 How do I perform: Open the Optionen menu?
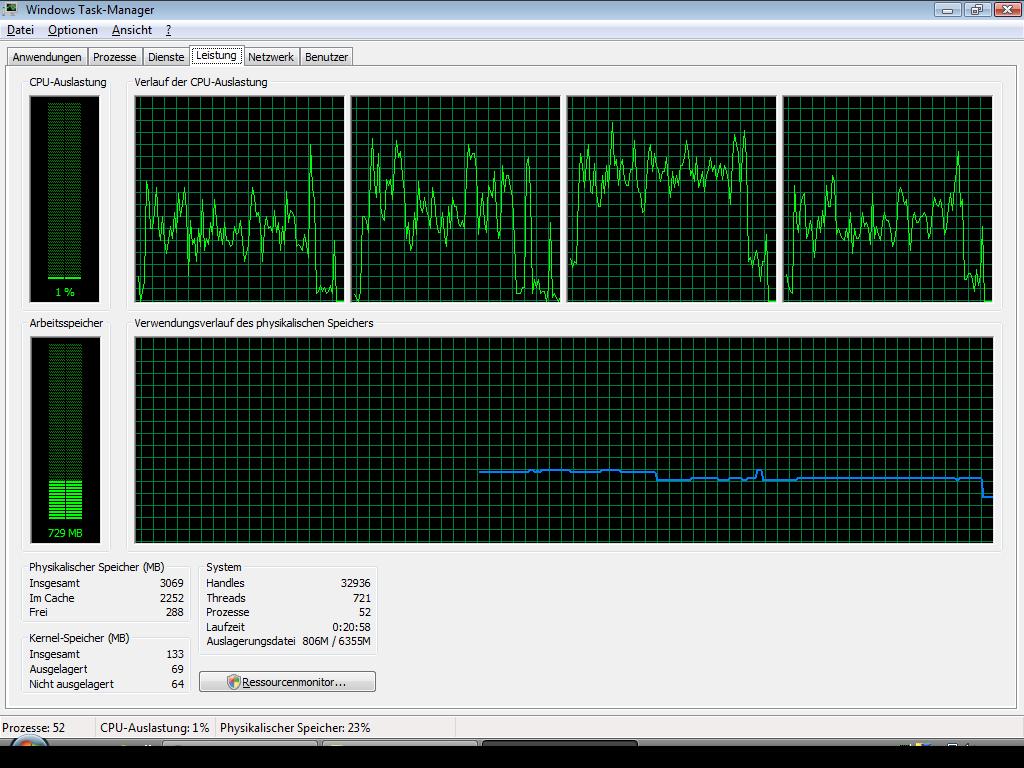pyautogui.click(x=72, y=30)
